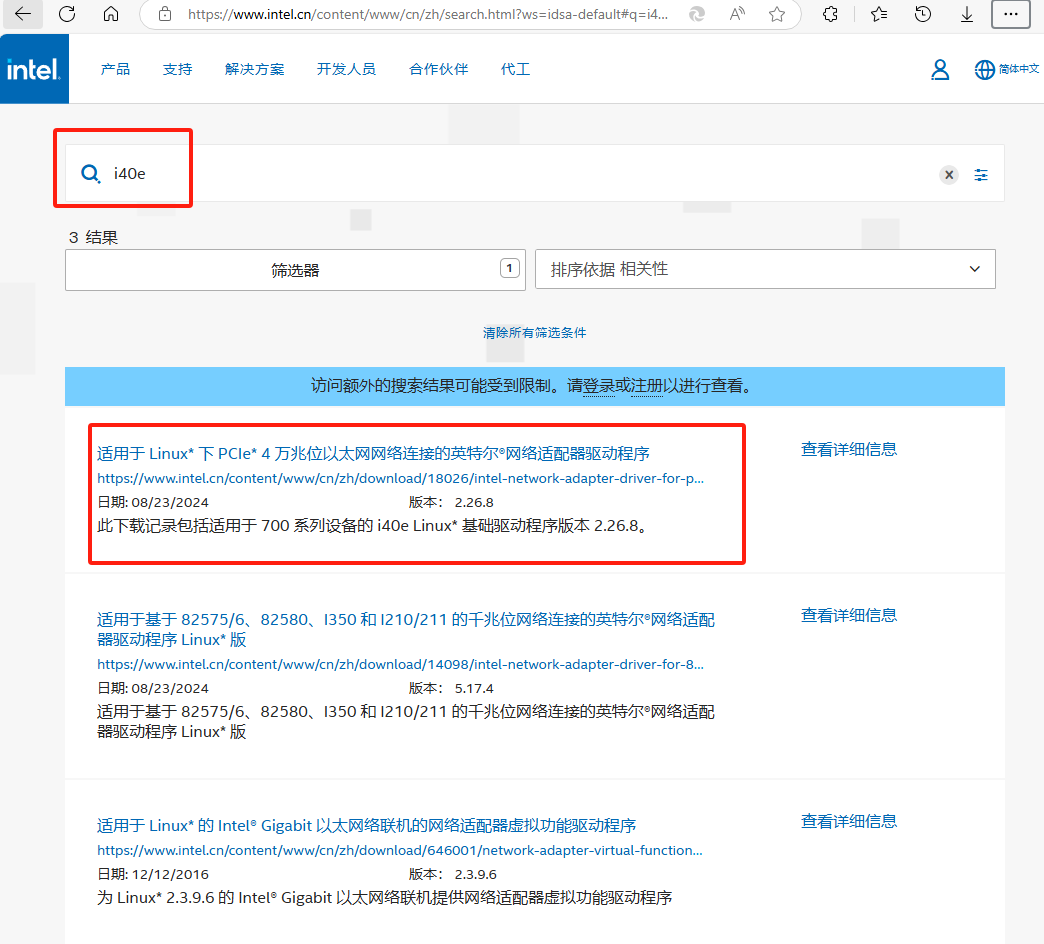Open the 代工 menu

coord(515,69)
